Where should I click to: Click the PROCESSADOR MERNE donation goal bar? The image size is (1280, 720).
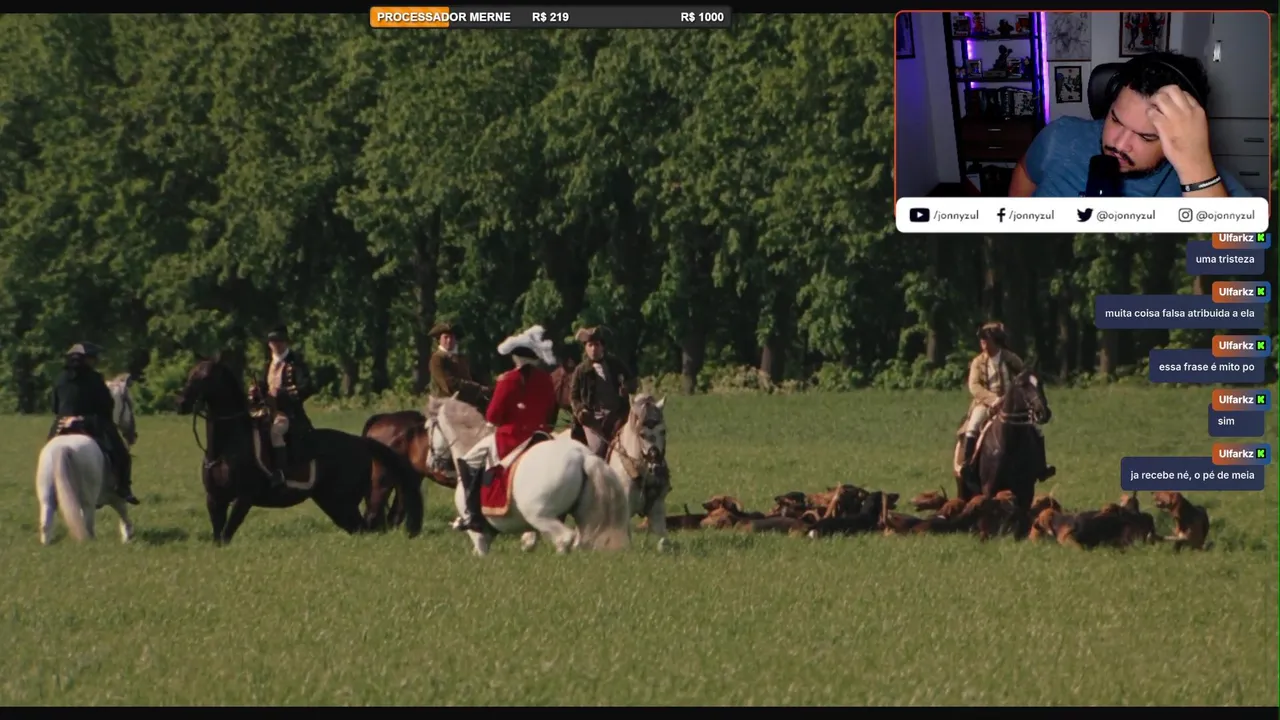tap(549, 17)
